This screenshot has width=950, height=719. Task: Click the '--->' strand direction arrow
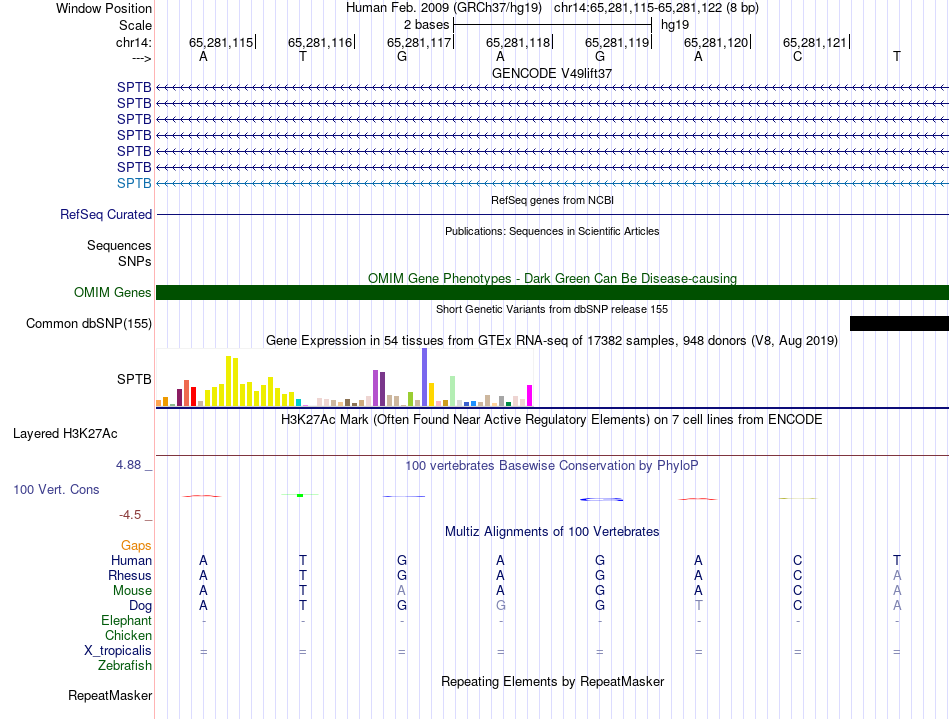(x=142, y=58)
